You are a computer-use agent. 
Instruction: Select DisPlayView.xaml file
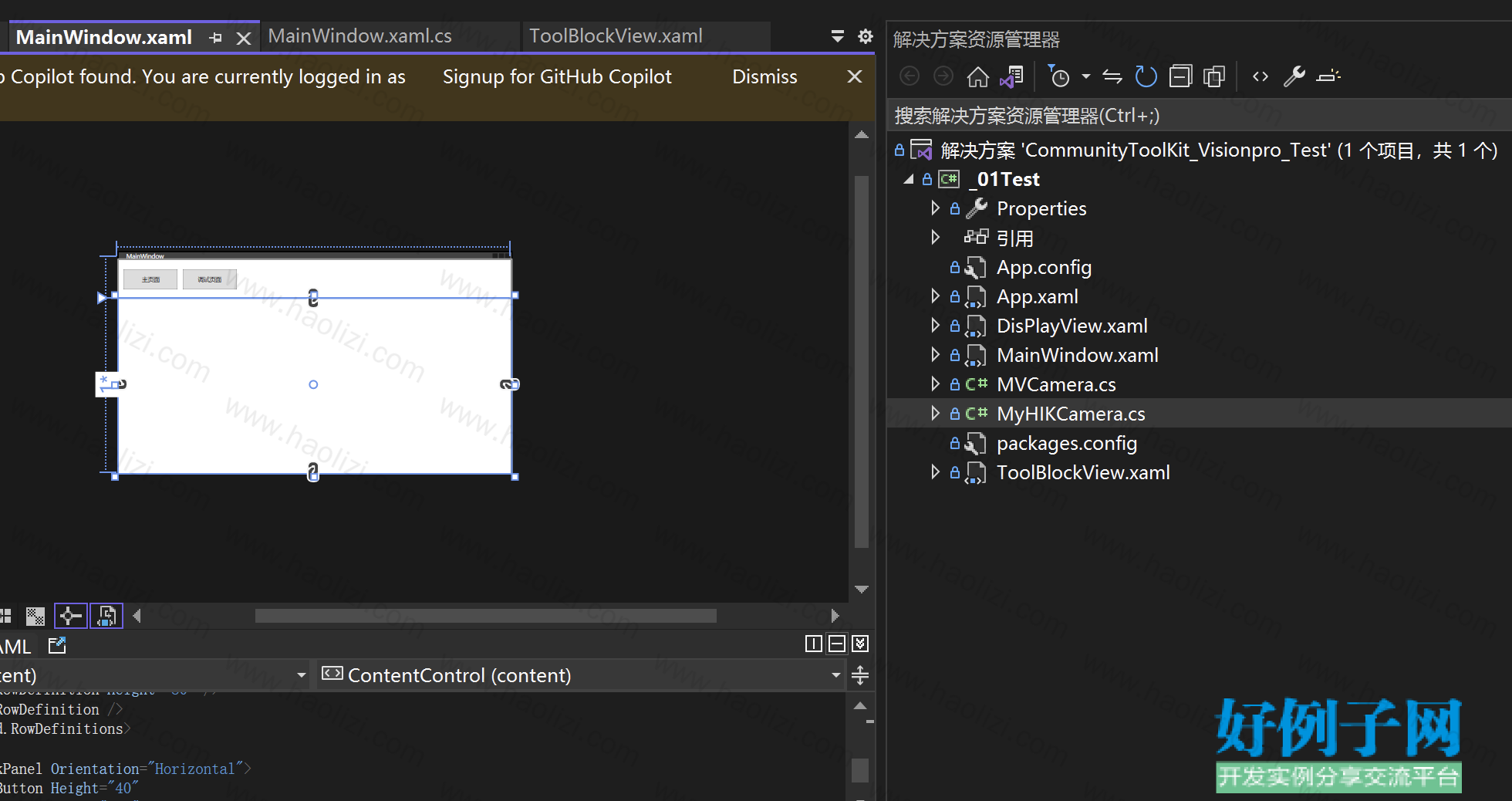1072,326
